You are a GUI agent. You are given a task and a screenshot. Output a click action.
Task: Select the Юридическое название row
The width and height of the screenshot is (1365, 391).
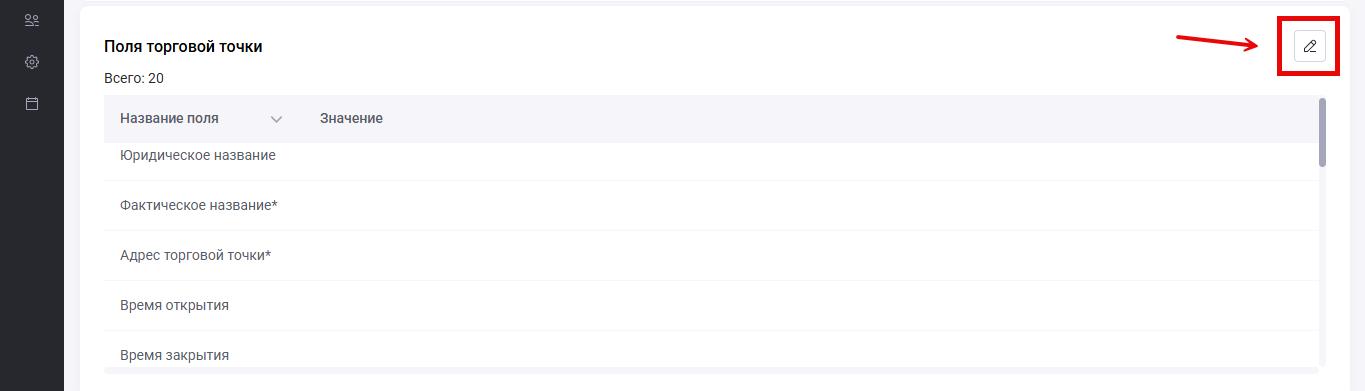click(x=708, y=156)
